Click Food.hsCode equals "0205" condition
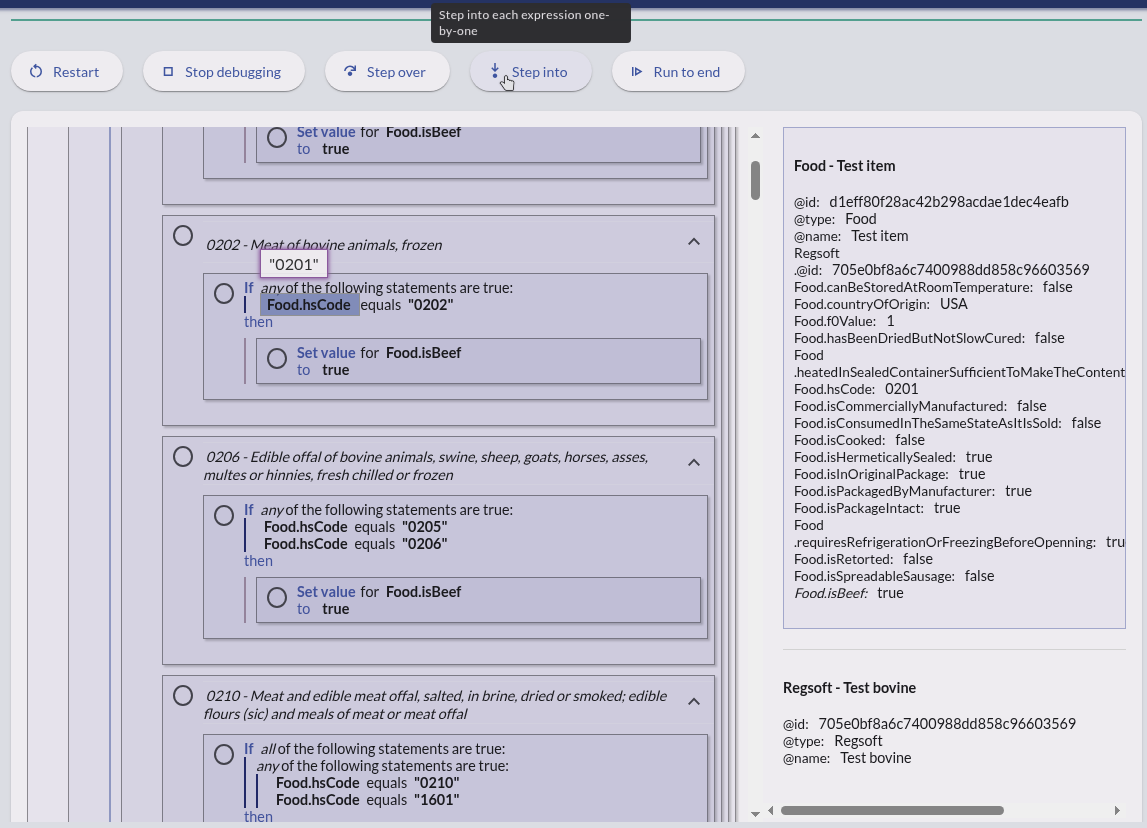The width and height of the screenshot is (1147, 828). click(x=355, y=527)
